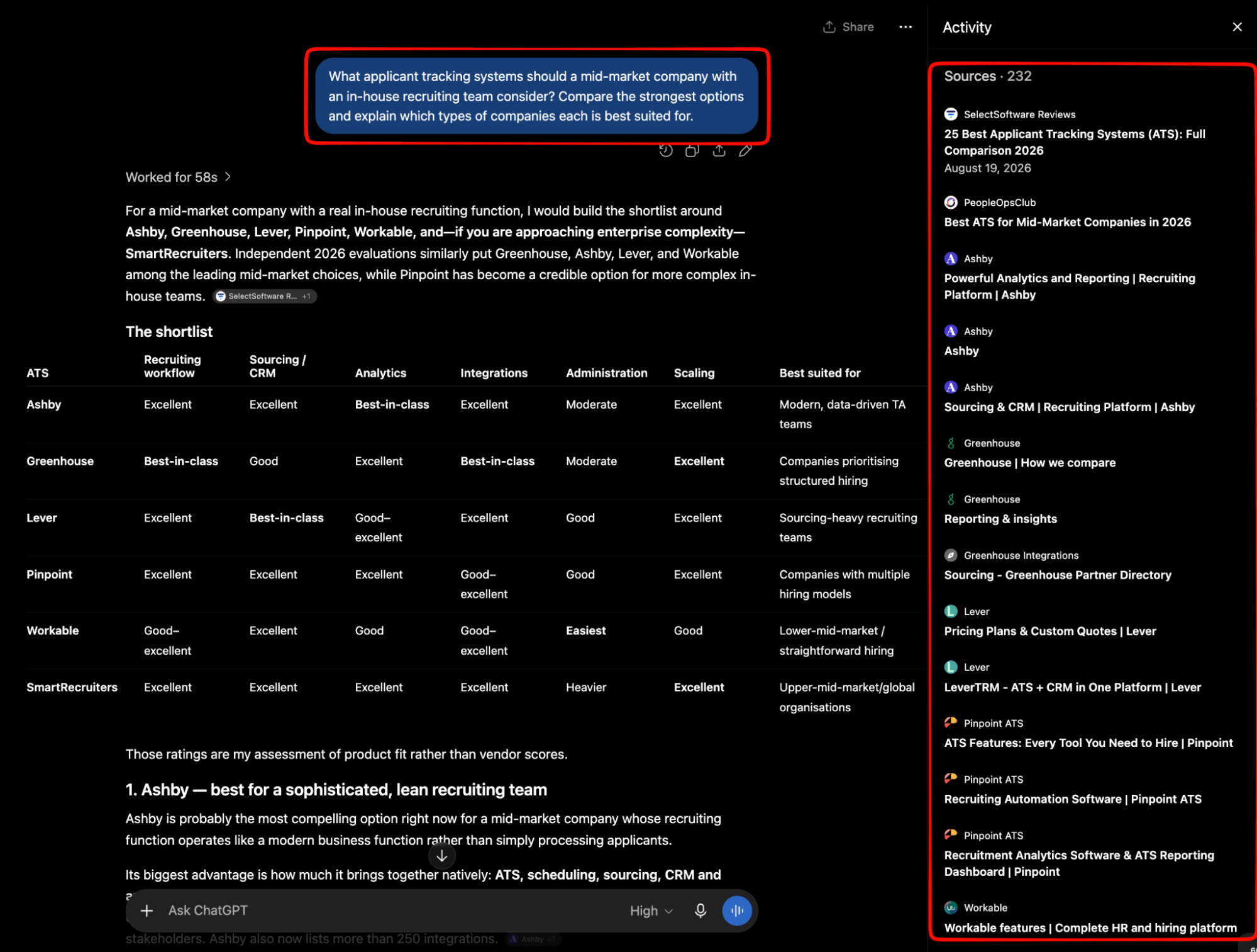Click the 'SmartRecruiters' row name in the table
This screenshot has width=1257, height=952.
tap(72, 687)
